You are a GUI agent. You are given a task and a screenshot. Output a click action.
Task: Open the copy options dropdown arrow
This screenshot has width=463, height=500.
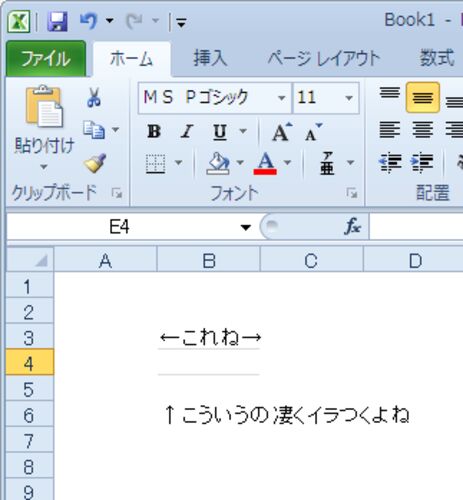[x=115, y=129]
